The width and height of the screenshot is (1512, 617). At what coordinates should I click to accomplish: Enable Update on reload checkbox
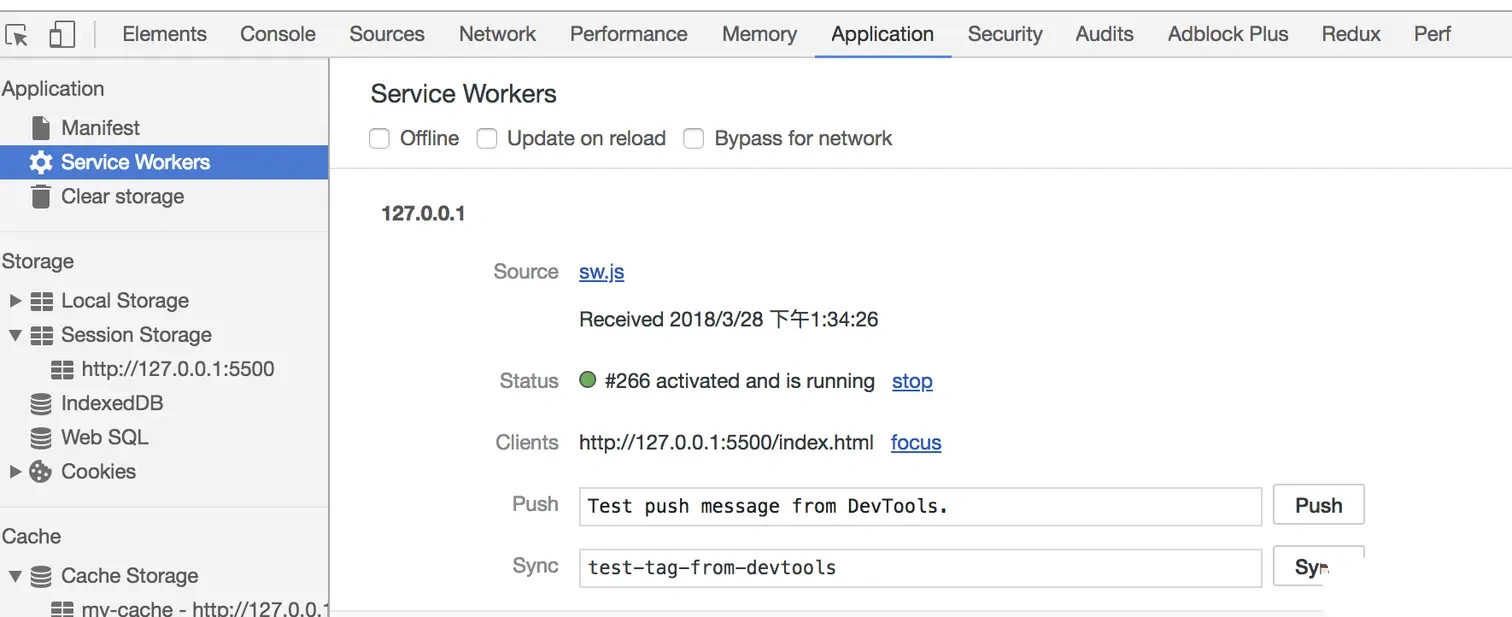[x=487, y=139]
